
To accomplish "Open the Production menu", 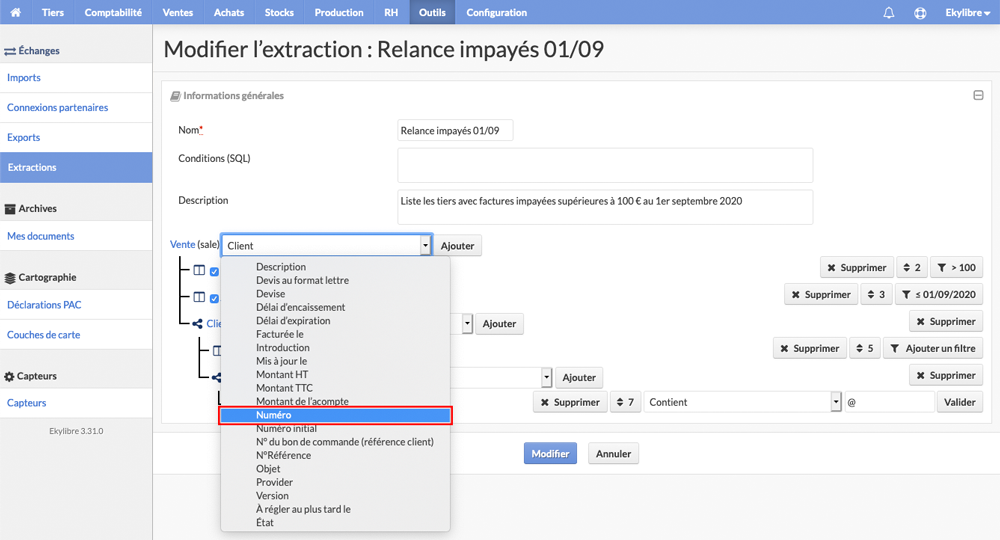I will [x=339, y=12].
